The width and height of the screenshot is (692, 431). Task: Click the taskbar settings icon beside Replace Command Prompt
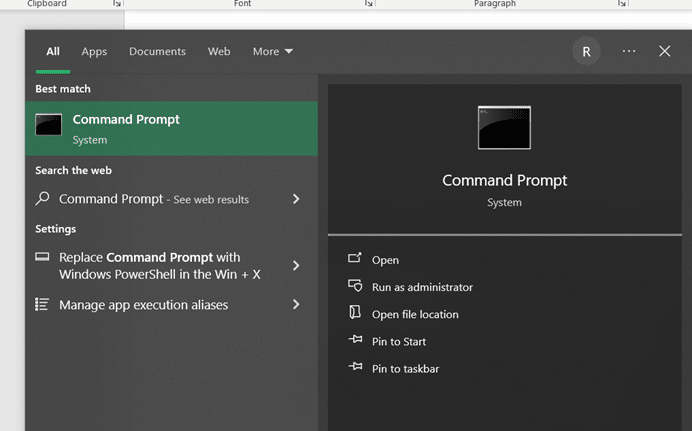[42, 257]
